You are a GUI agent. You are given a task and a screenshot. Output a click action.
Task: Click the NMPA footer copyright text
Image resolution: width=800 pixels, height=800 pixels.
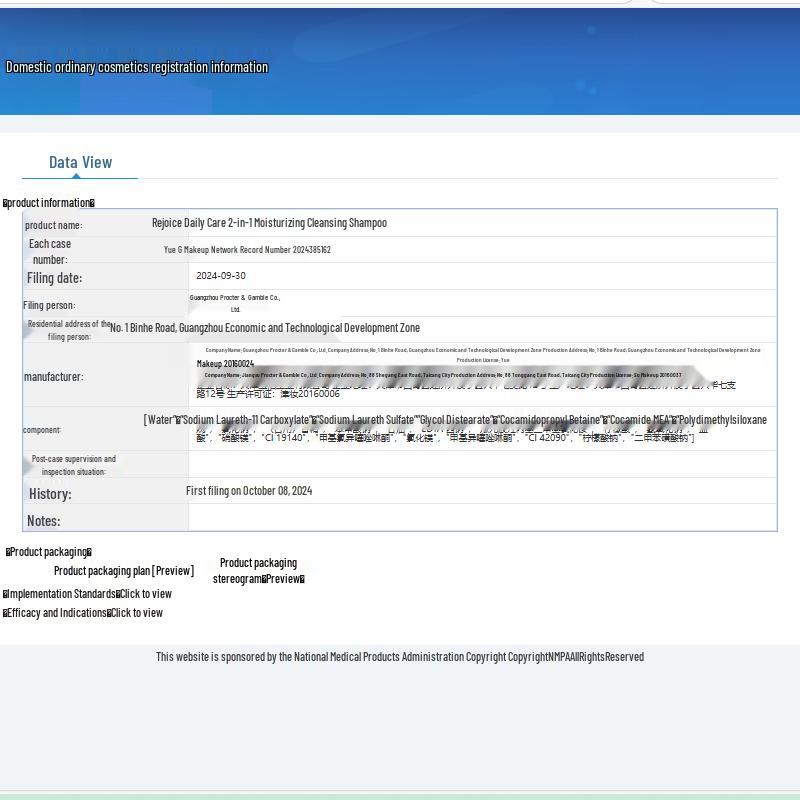point(399,657)
